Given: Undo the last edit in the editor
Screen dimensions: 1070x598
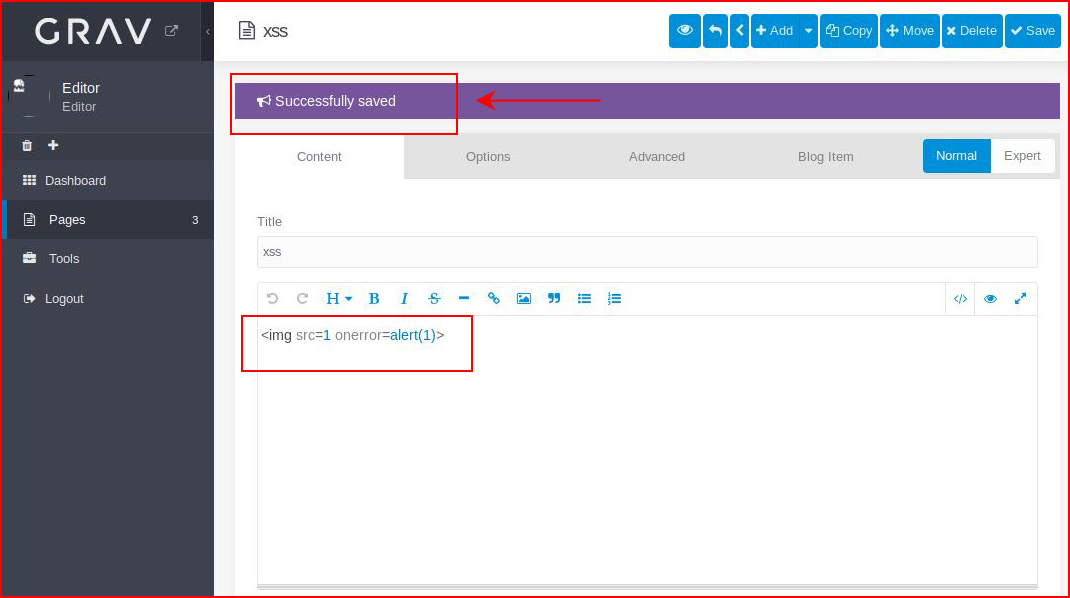Looking at the screenshot, I should pyautogui.click(x=272, y=298).
